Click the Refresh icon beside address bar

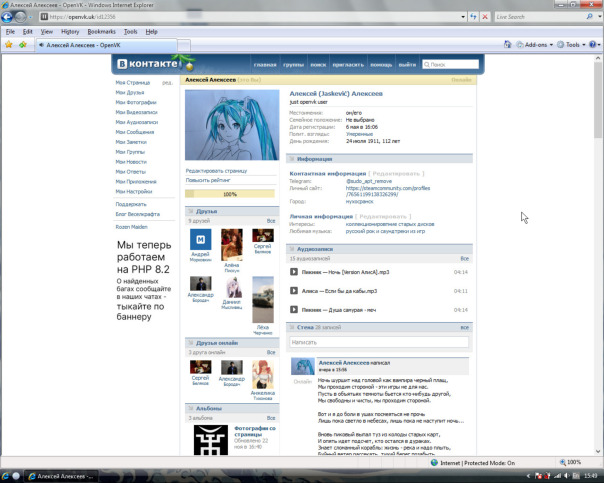pyautogui.click(x=473, y=17)
